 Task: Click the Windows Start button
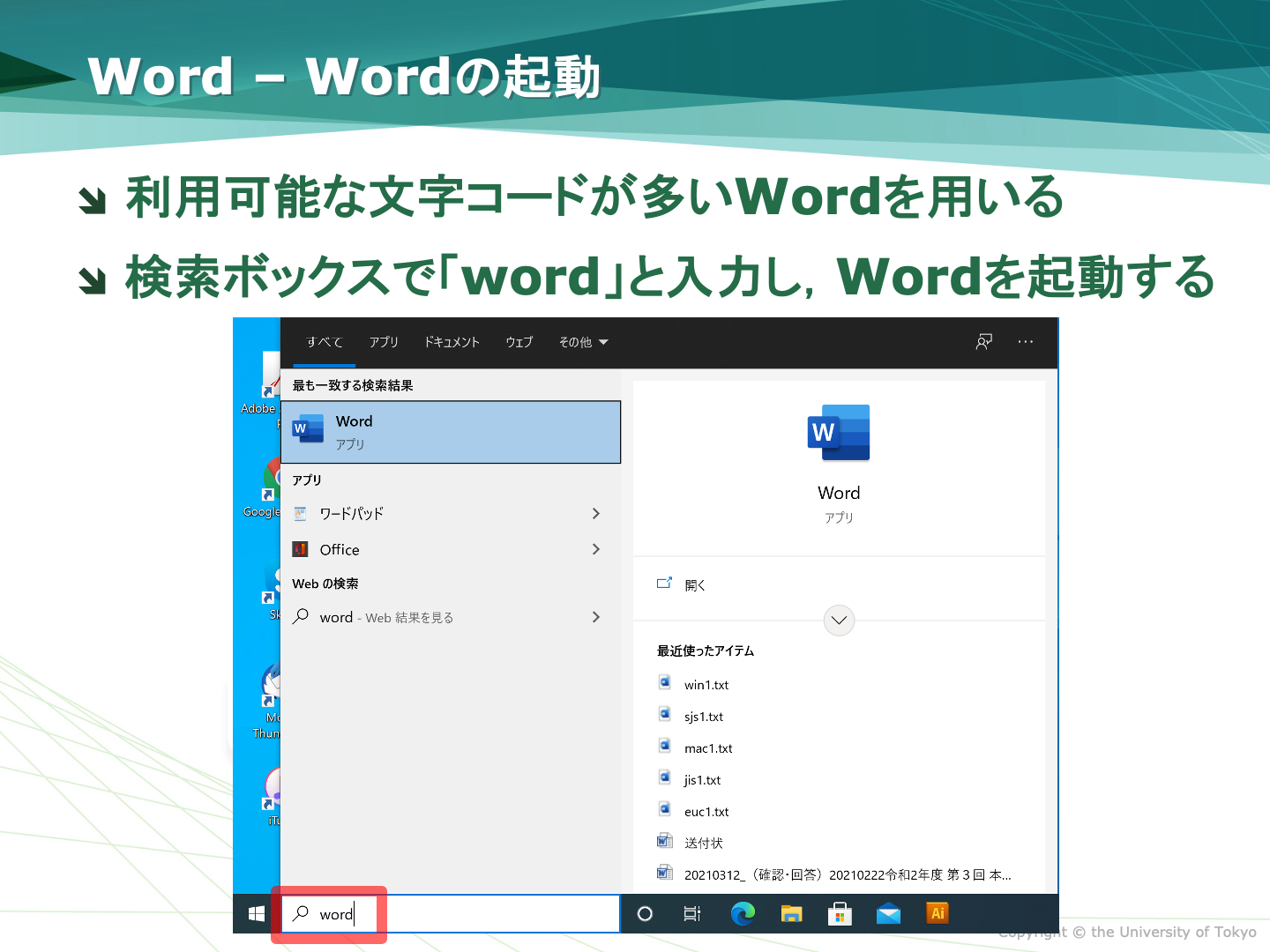pyautogui.click(x=257, y=914)
